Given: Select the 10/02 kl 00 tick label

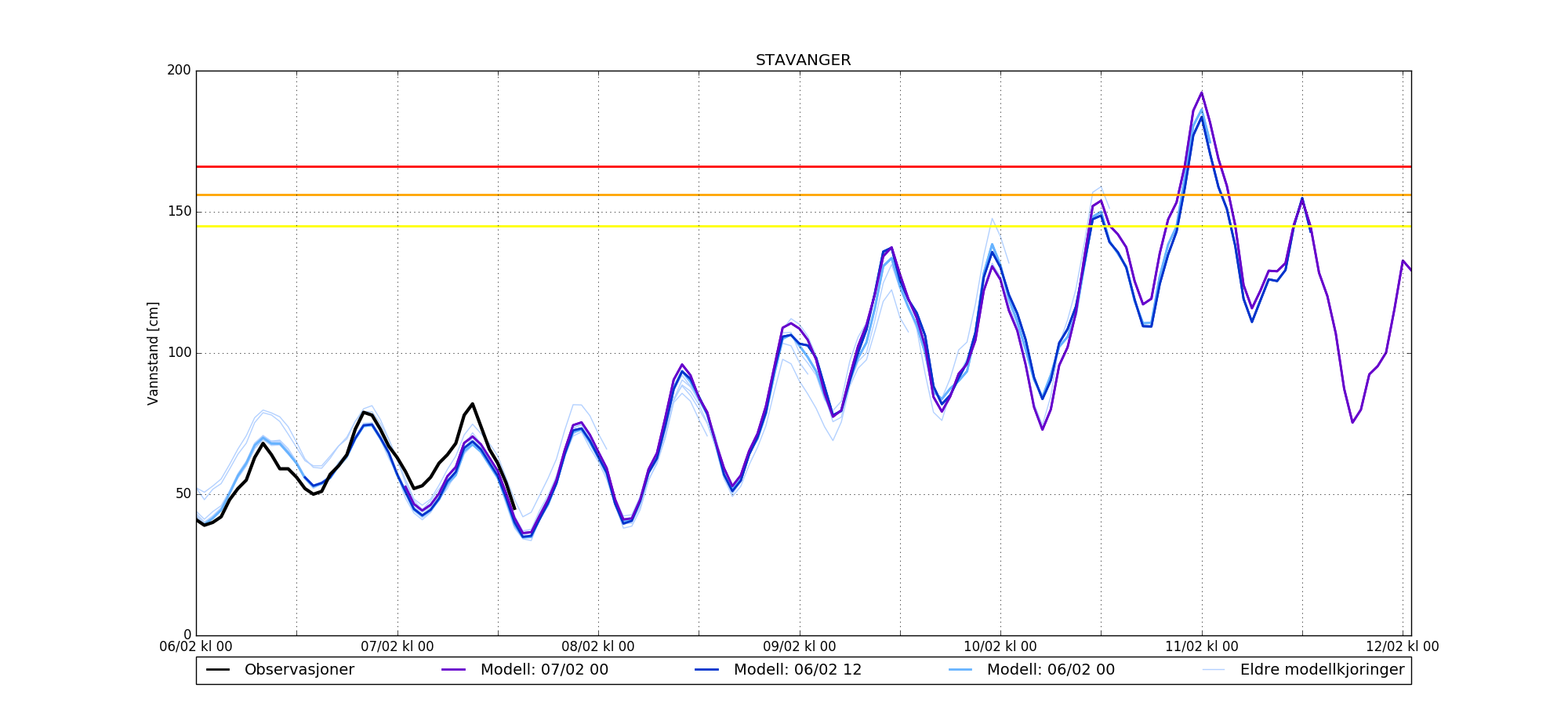Looking at the screenshot, I should (1000, 646).
